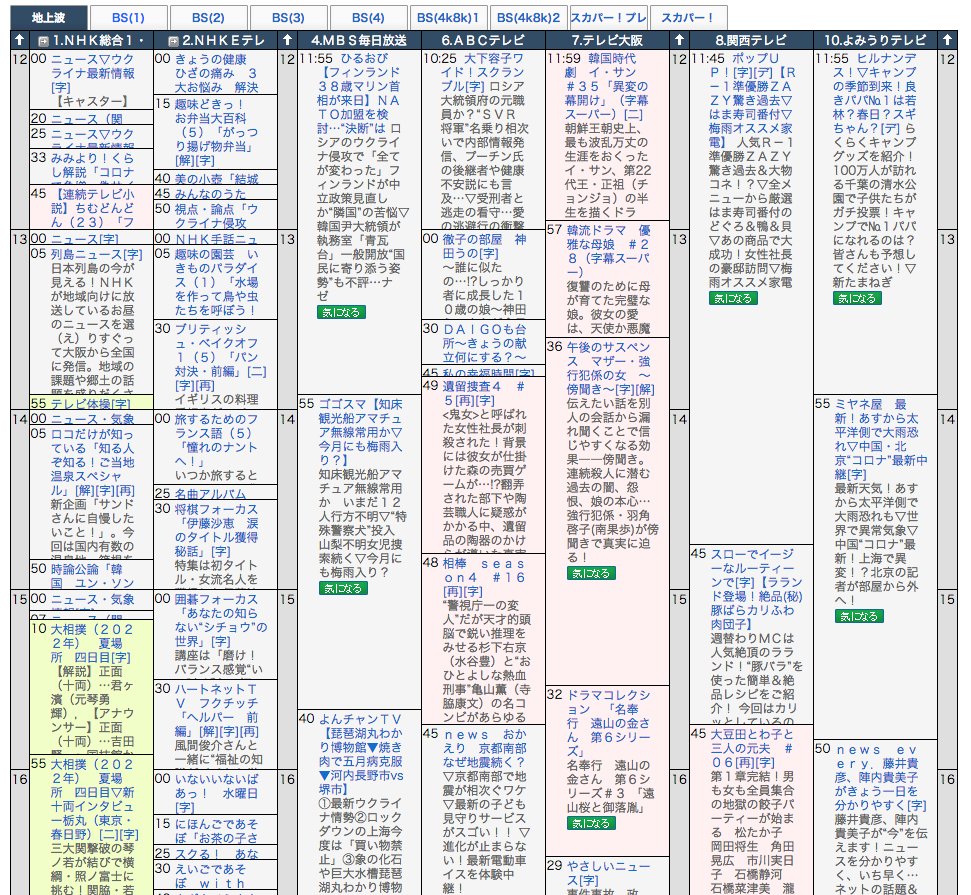Click 気になる button under ドラマコレクション
The width and height of the screenshot is (971, 895).
(591, 823)
